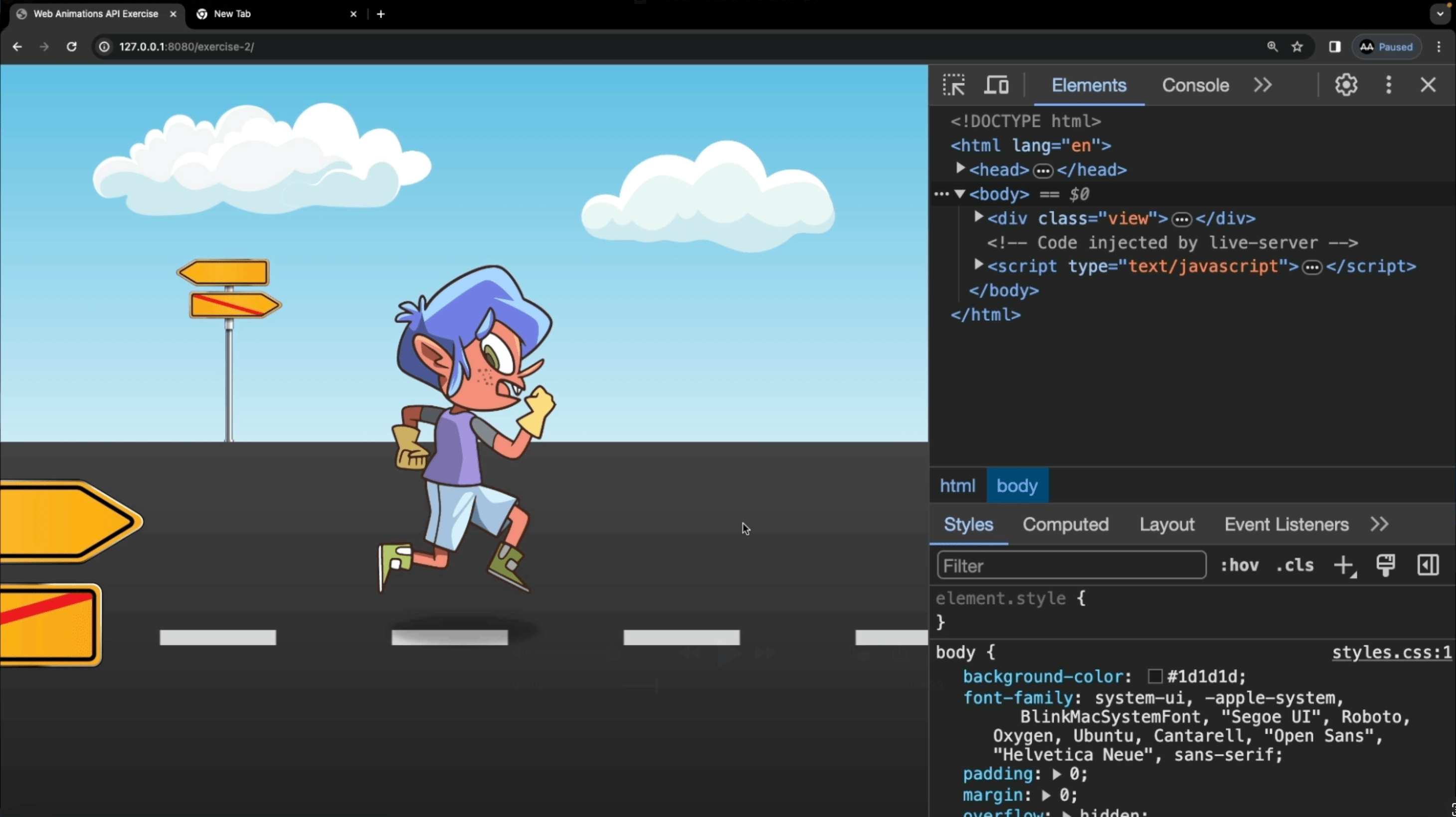1456x817 pixels.
Task: Select the live-server comment node
Action: pyautogui.click(x=1172, y=242)
